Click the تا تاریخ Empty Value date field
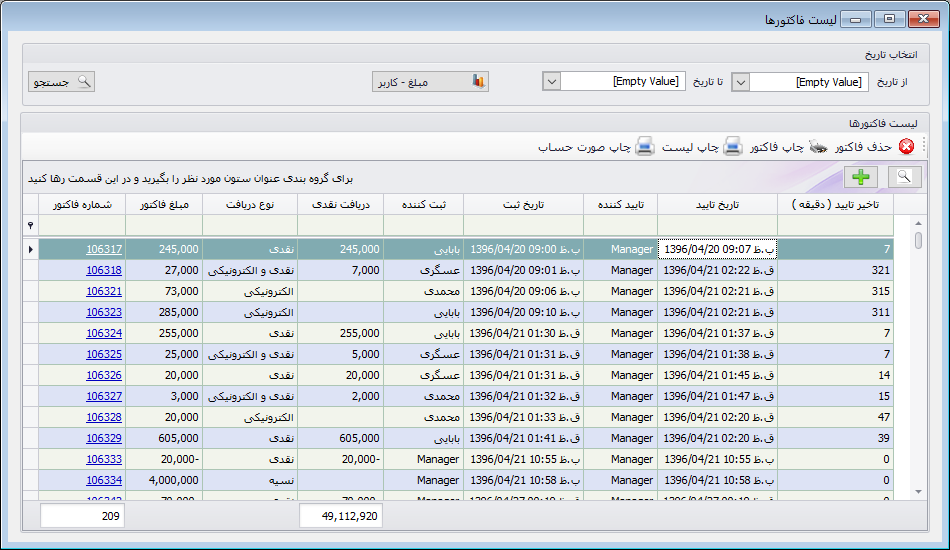This screenshot has width=950, height=550. 623,81
